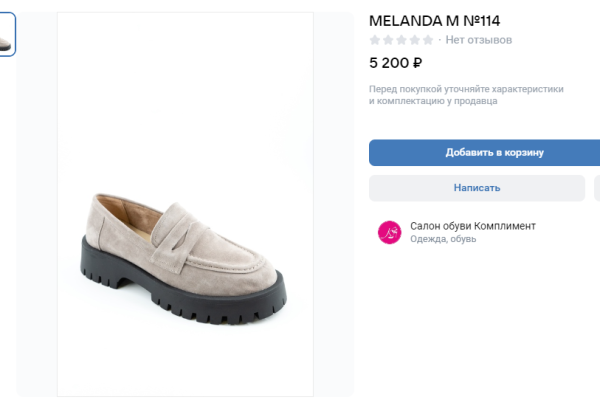The image size is (600, 400).
Task: Click the Одежда, обувь category text
Action: pyautogui.click(x=443, y=240)
